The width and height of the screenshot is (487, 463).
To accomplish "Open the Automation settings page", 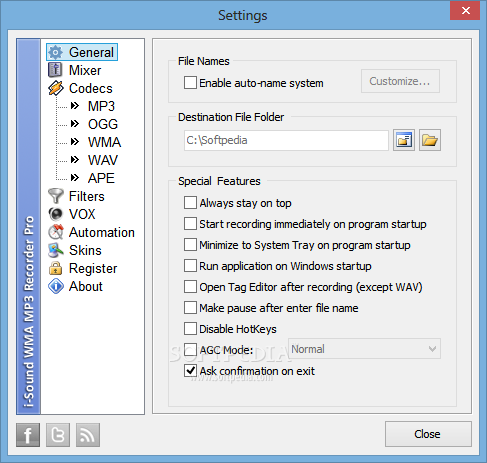I will (x=102, y=232).
